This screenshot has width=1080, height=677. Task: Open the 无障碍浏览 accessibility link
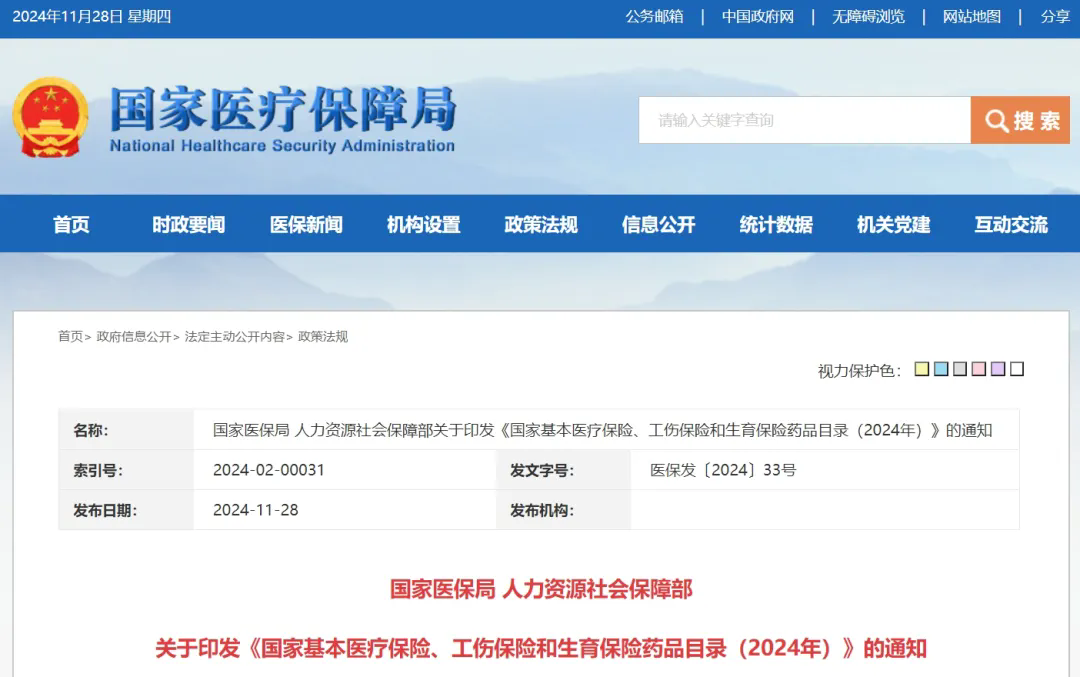click(868, 17)
